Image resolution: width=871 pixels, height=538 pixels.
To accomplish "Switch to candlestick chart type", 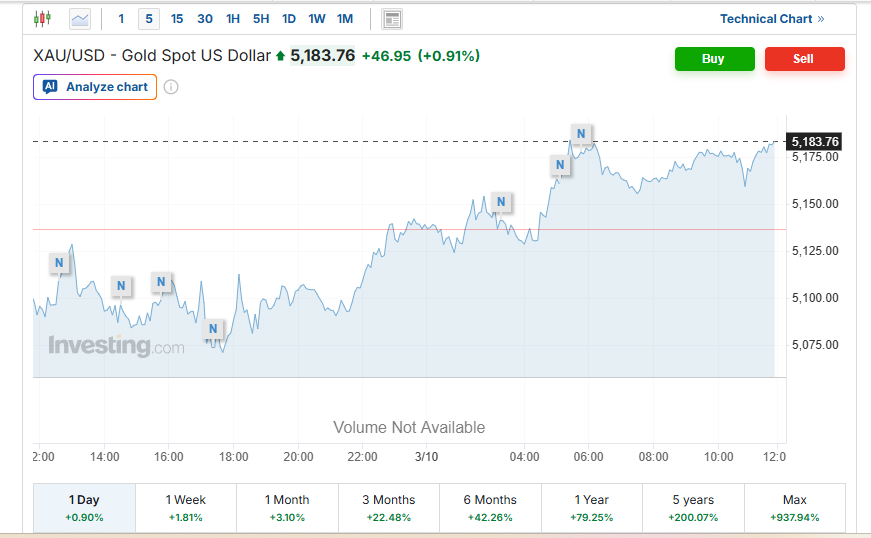I will [41, 19].
